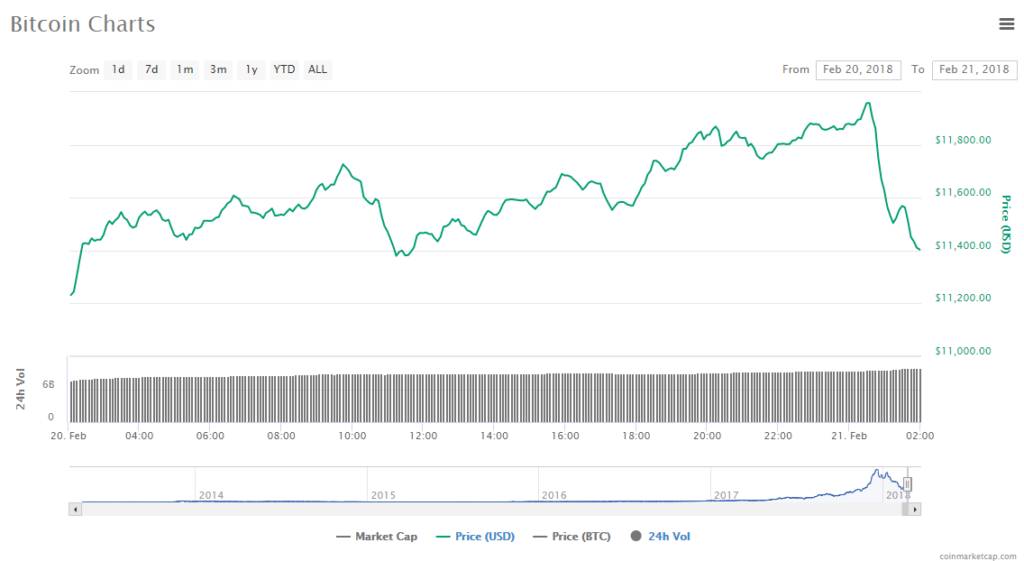
Task: Click the $11,600.00 price axis label
Action: (963, 193)
